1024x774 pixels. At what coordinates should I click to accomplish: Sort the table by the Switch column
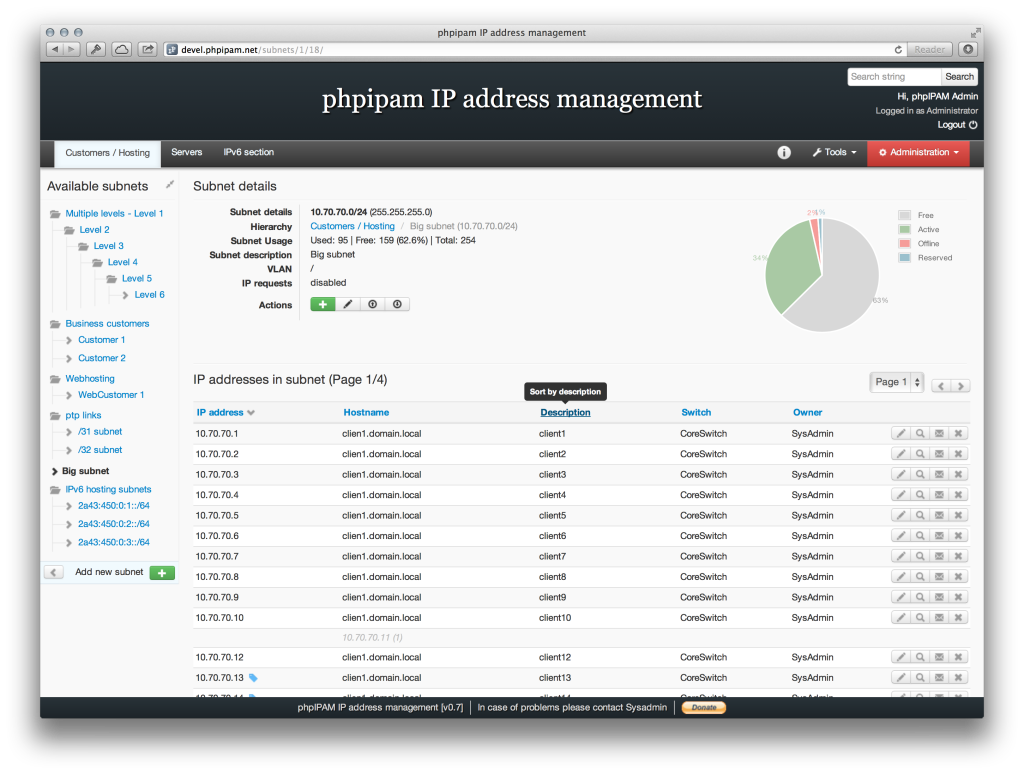(x=696, y=413)
